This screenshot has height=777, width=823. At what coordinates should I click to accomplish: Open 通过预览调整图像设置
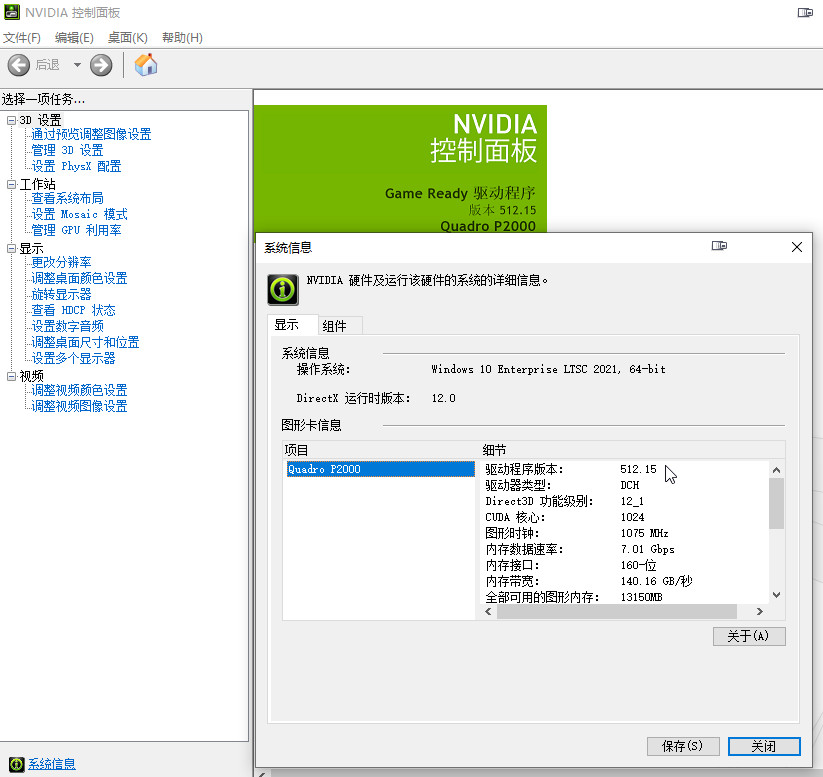click(91, 134)
